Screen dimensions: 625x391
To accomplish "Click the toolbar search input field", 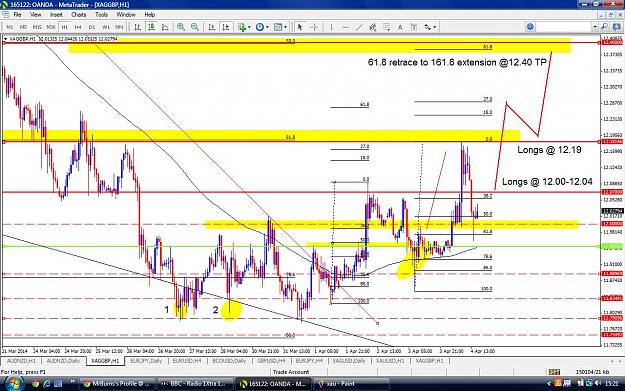I will pos(564,27).
